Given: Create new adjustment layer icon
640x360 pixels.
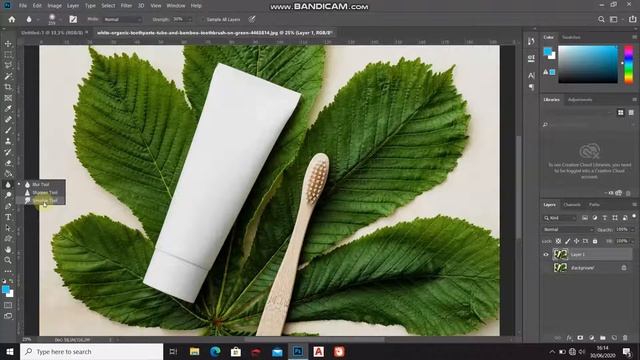Looking at the screenshot, I should [x=591, y=338].
